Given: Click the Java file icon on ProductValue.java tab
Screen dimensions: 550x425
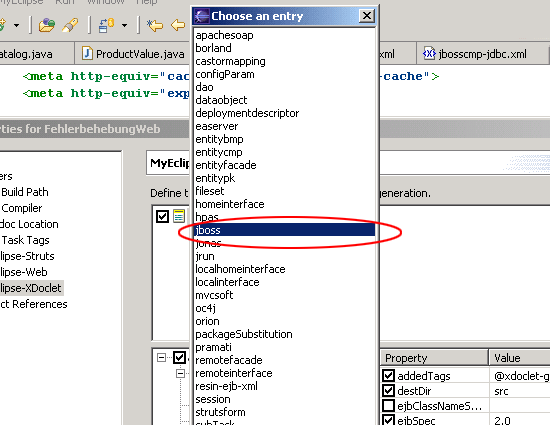Looking at the screenshot, I should pyautogui.click(x=87, y=53).
